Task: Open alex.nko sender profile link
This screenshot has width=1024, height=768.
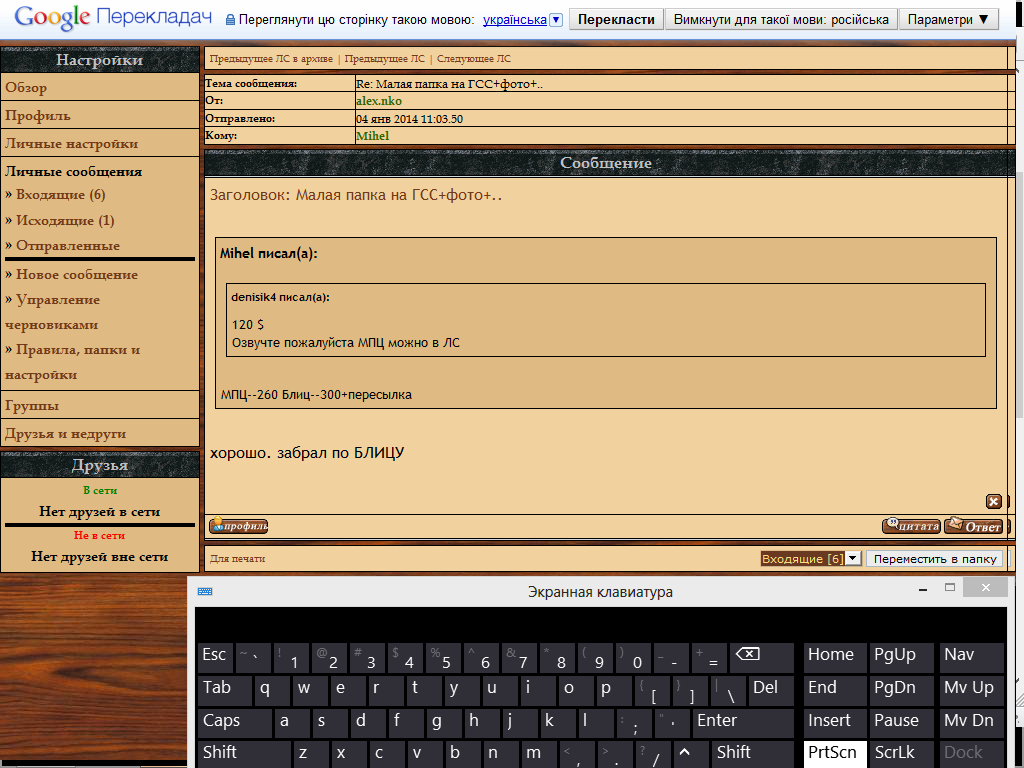Action: coord(379,101)
